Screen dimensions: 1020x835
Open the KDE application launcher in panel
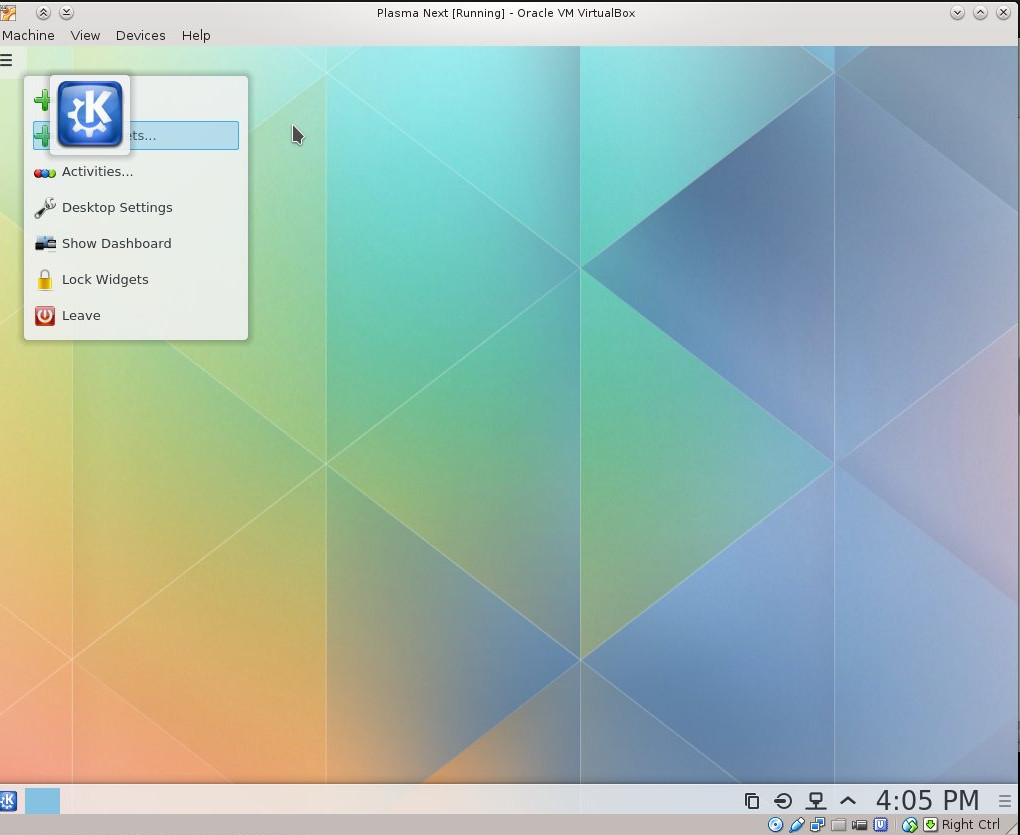8,801
